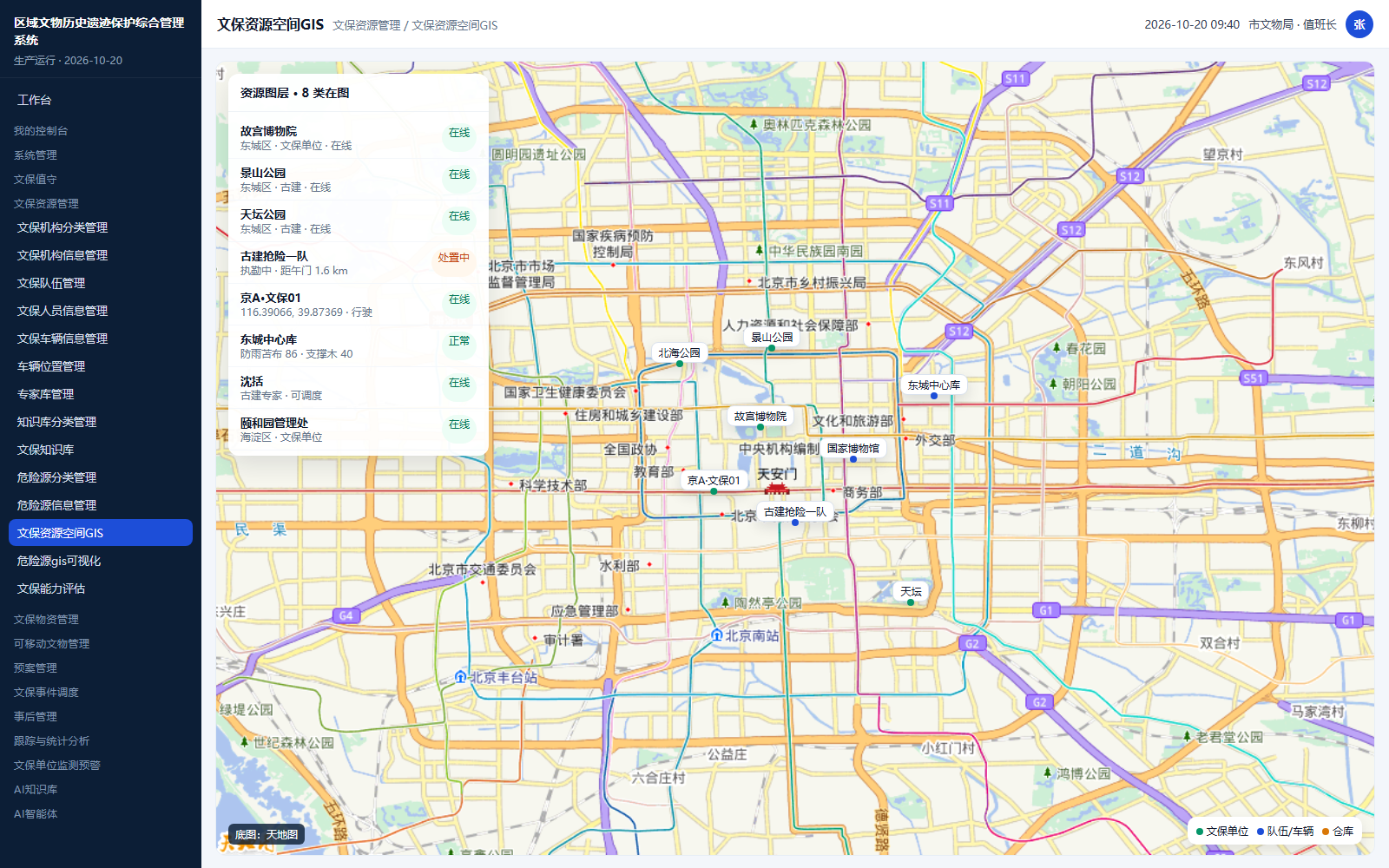The height and width of the screenshot is (868, 1389).
Task: Click the 古建抢险一队 team marker on map
Action: click(x=795, y=523)
